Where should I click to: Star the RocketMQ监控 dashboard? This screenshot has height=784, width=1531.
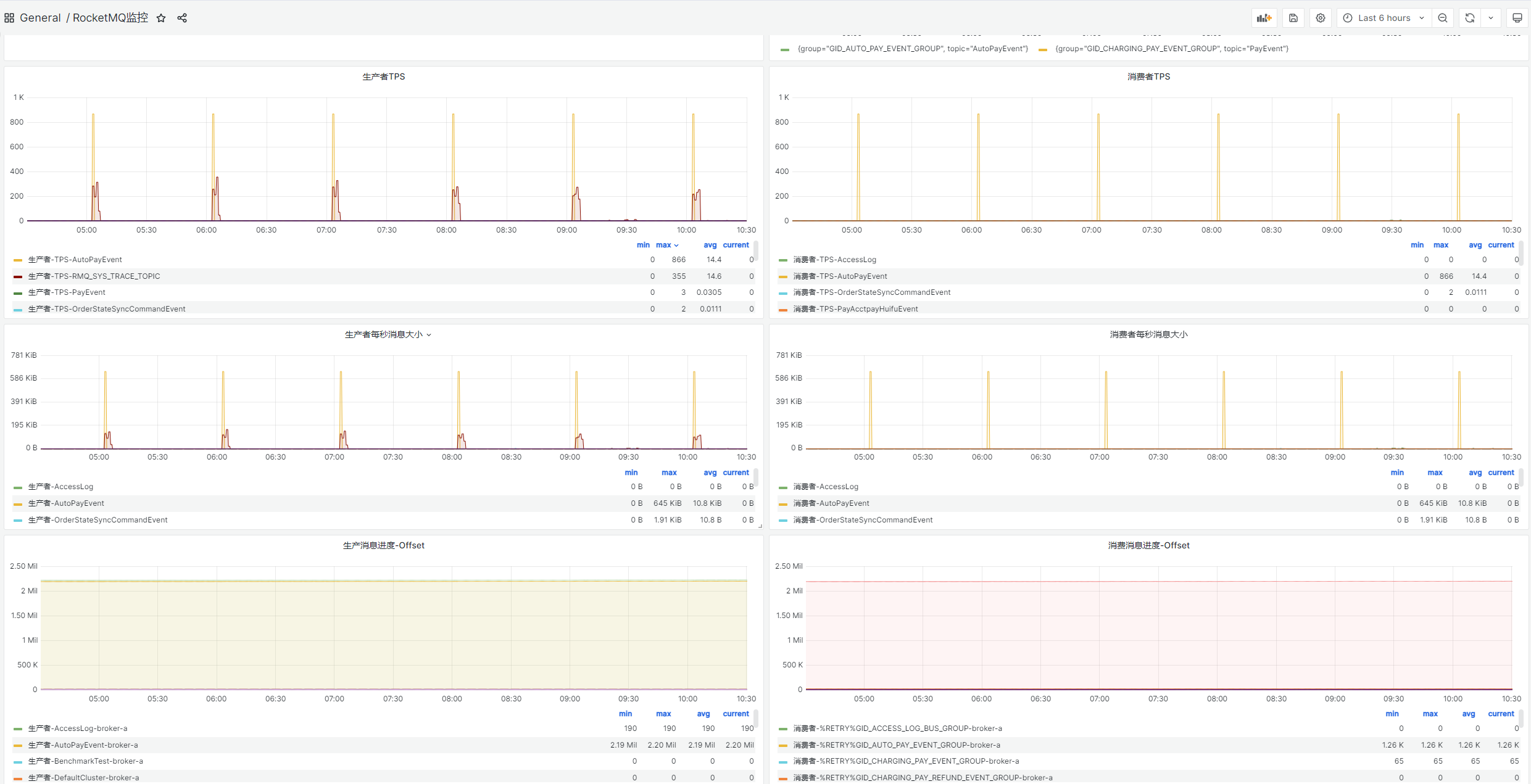tap(161, 18)
